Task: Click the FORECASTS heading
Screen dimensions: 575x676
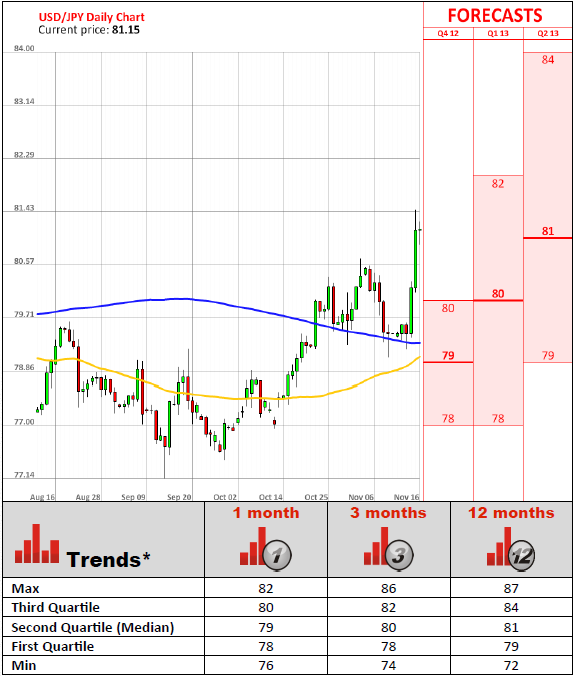Action: [495, 16]
